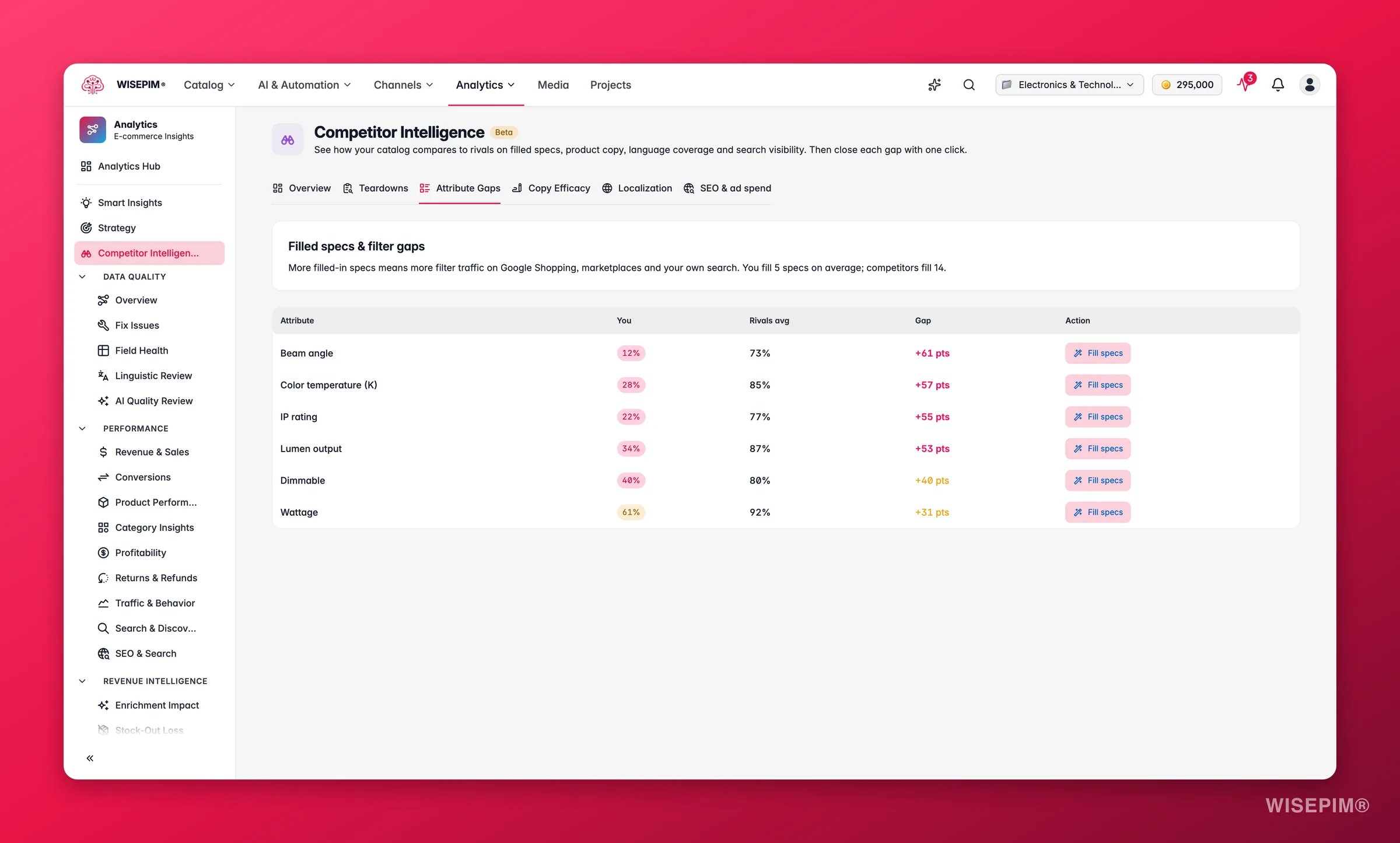This screenshot has height=843, width=1400.
Task: Click the AI Quality Review sparkle icon
Action: (x=103, y=401)
